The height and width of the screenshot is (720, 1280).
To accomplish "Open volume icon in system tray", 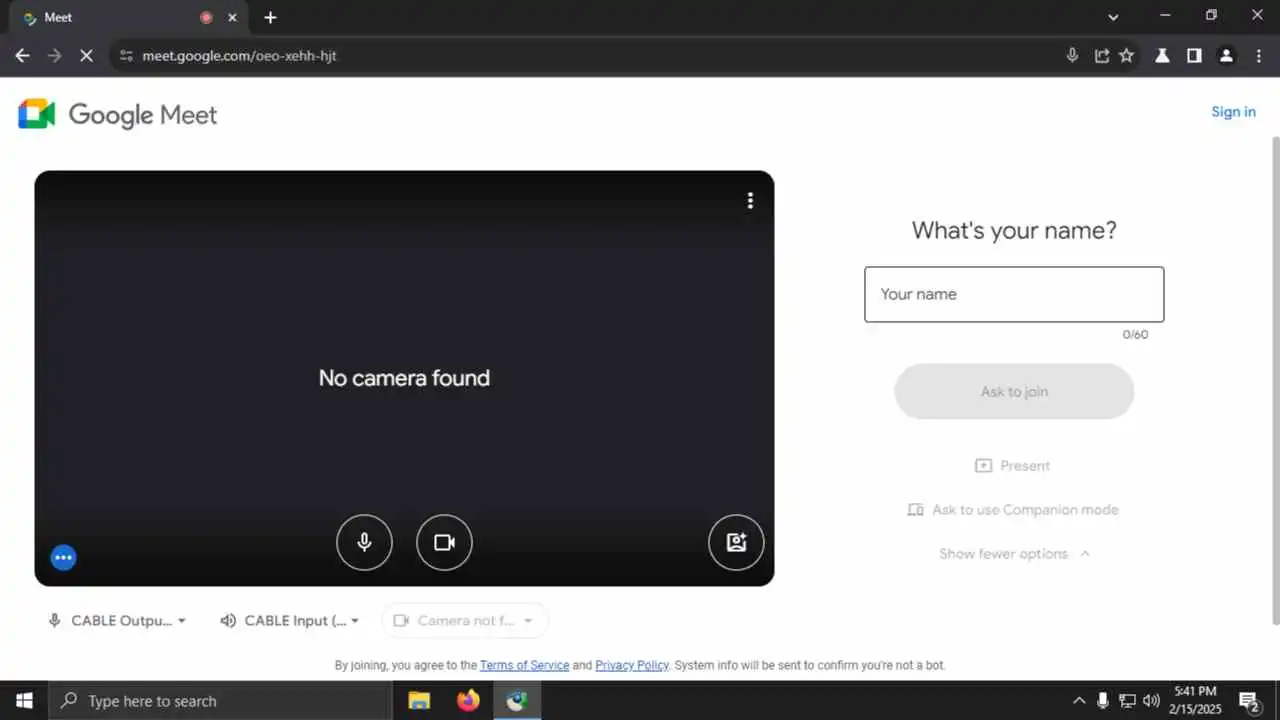I will pos(1151,701).
